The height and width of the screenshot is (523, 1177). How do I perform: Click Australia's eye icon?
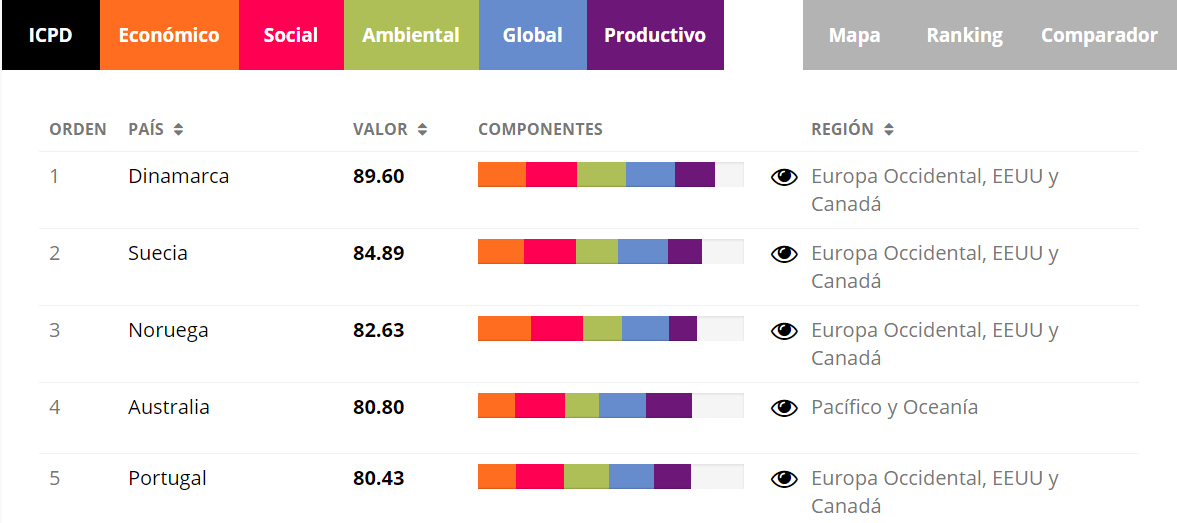pos(784,408)
